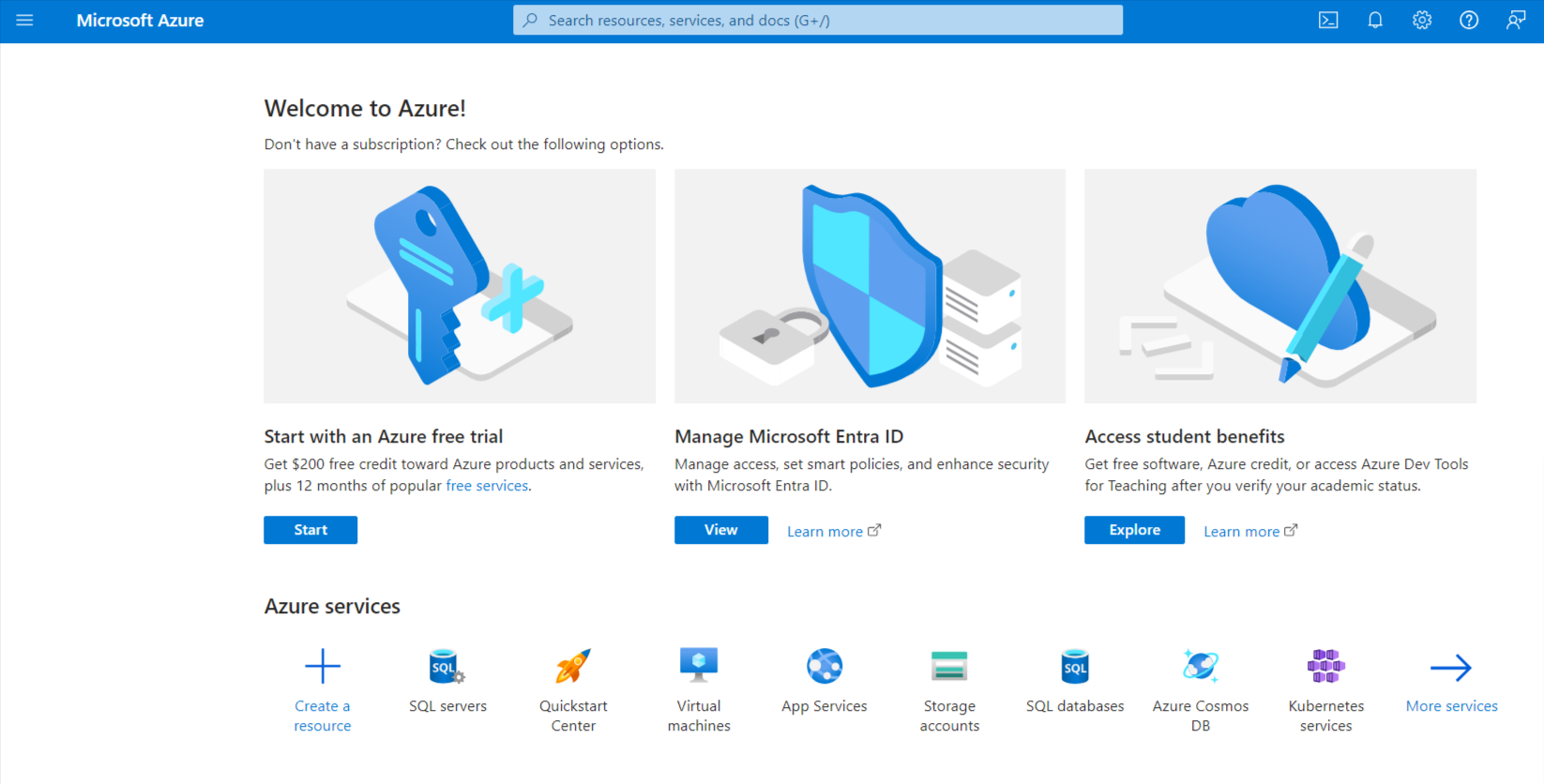Click the Start free trial button
Image resolution: width=1544 pixels, height=784 pixels.
pos(310,530)
